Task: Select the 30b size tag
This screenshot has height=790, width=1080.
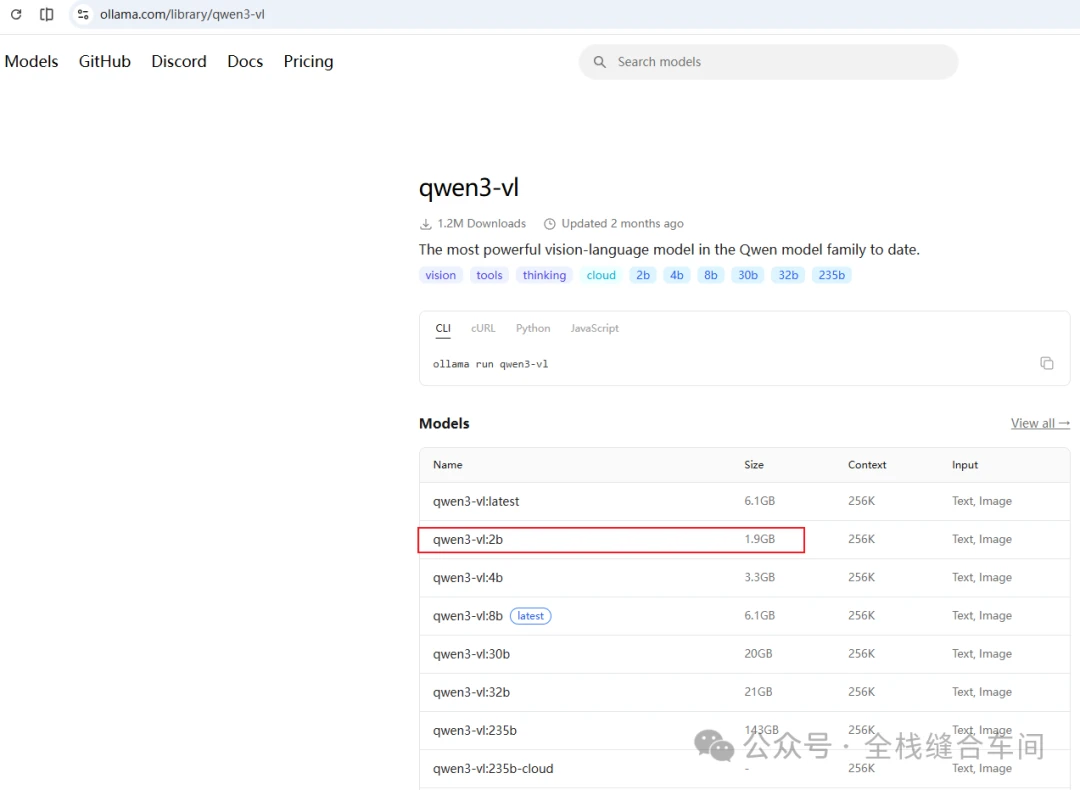Action: [748, 276]
